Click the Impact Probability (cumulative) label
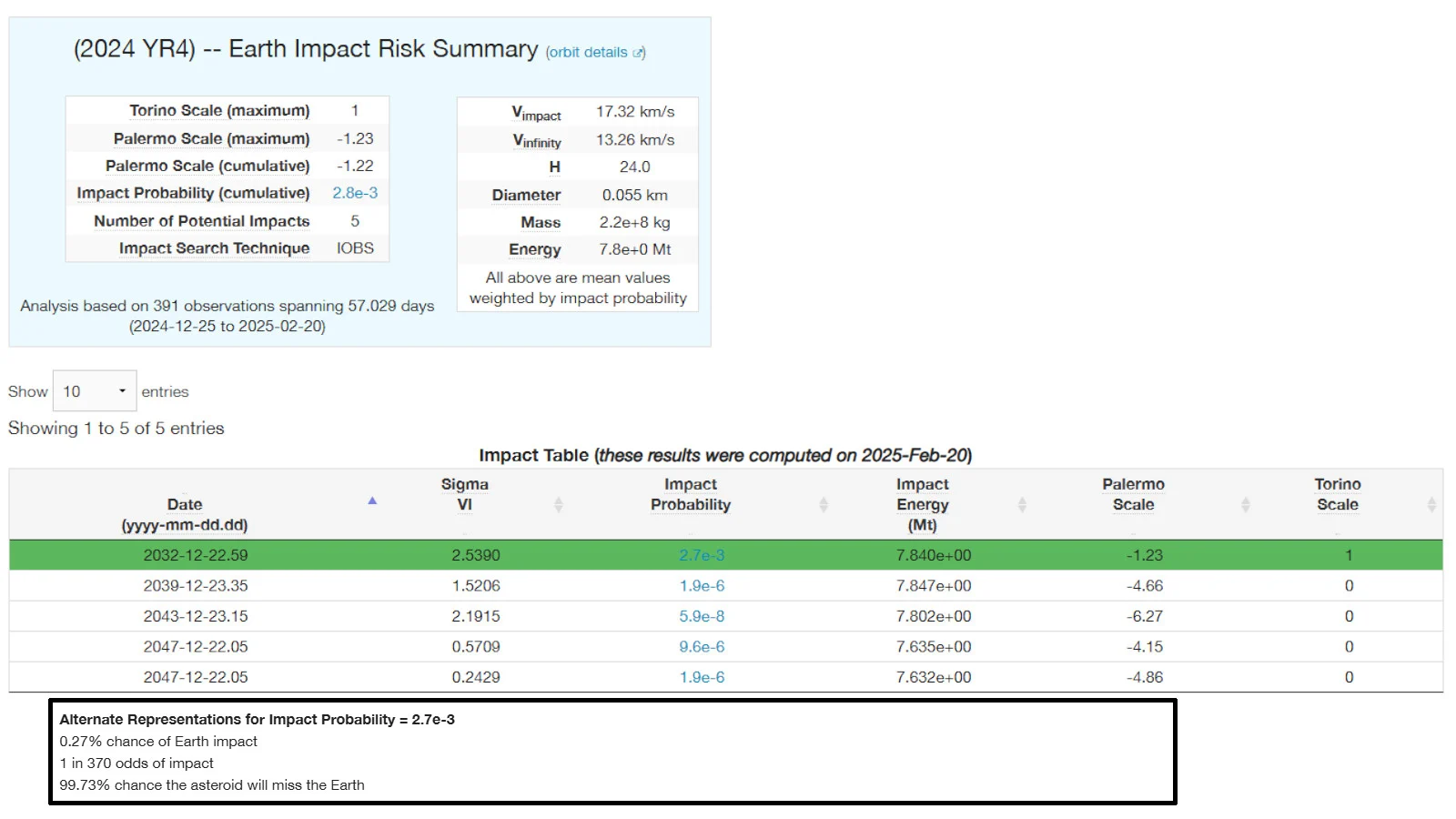1456x819 pixels. tap(193, 193)
